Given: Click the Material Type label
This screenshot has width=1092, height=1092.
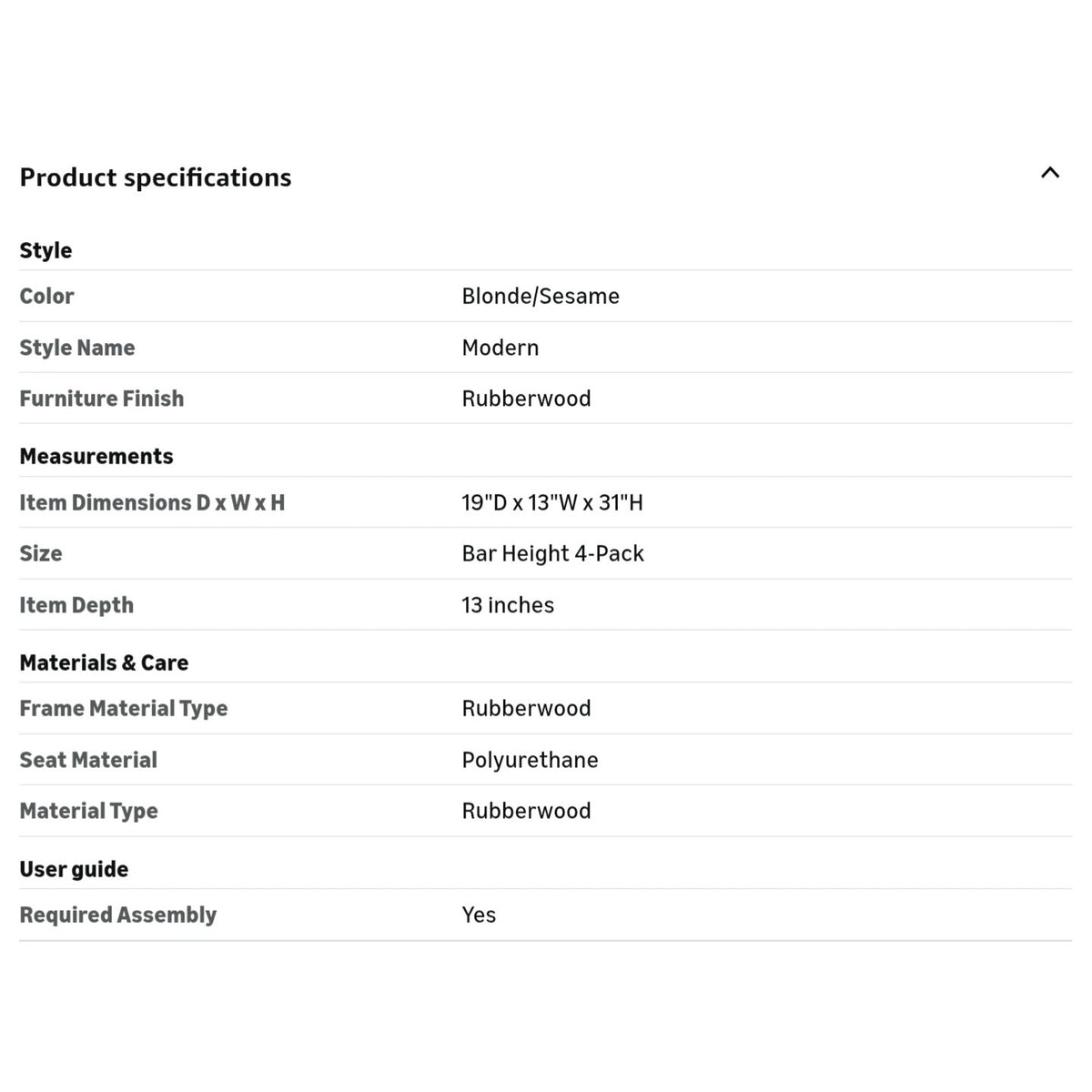Looking at the screenshot, I should click(x=89, y=811).
